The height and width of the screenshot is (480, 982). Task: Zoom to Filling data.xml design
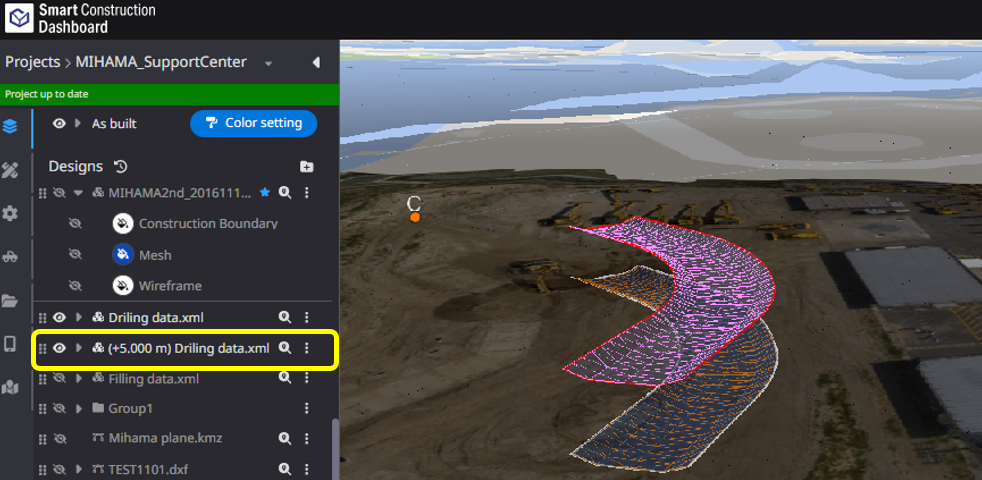tap(285, 379)
